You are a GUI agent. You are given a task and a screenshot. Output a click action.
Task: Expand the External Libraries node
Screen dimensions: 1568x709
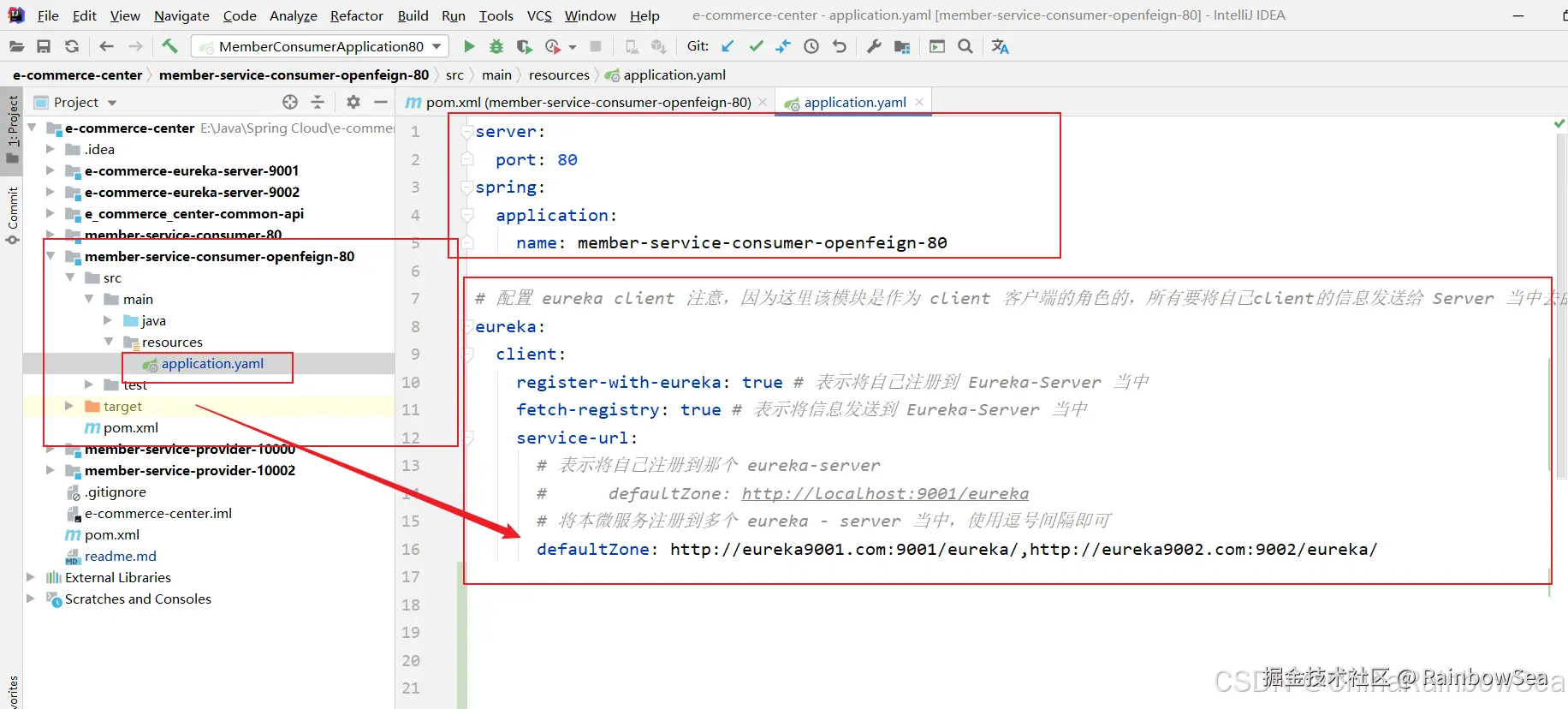click(31, 577)
